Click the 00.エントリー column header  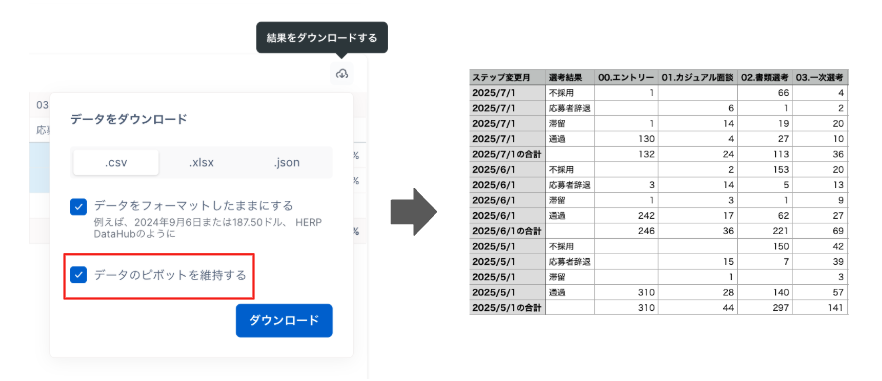627,77
